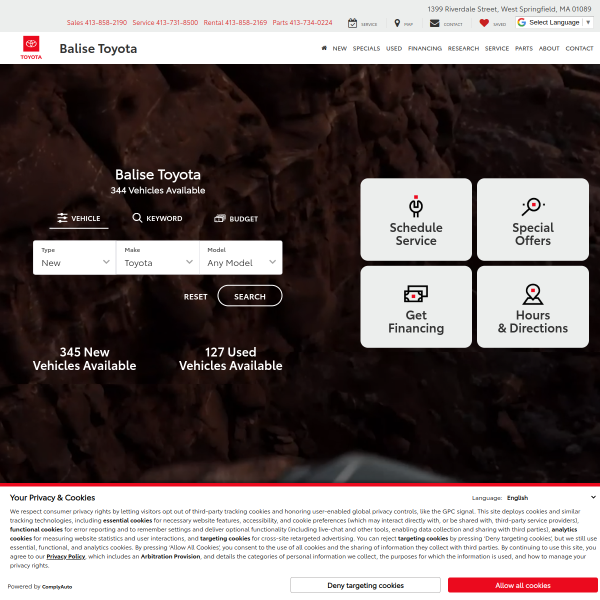Open the Privacy Policy link
Viewport: 600px width, 600px height.
pyautogui.click(x=66, y=556)
